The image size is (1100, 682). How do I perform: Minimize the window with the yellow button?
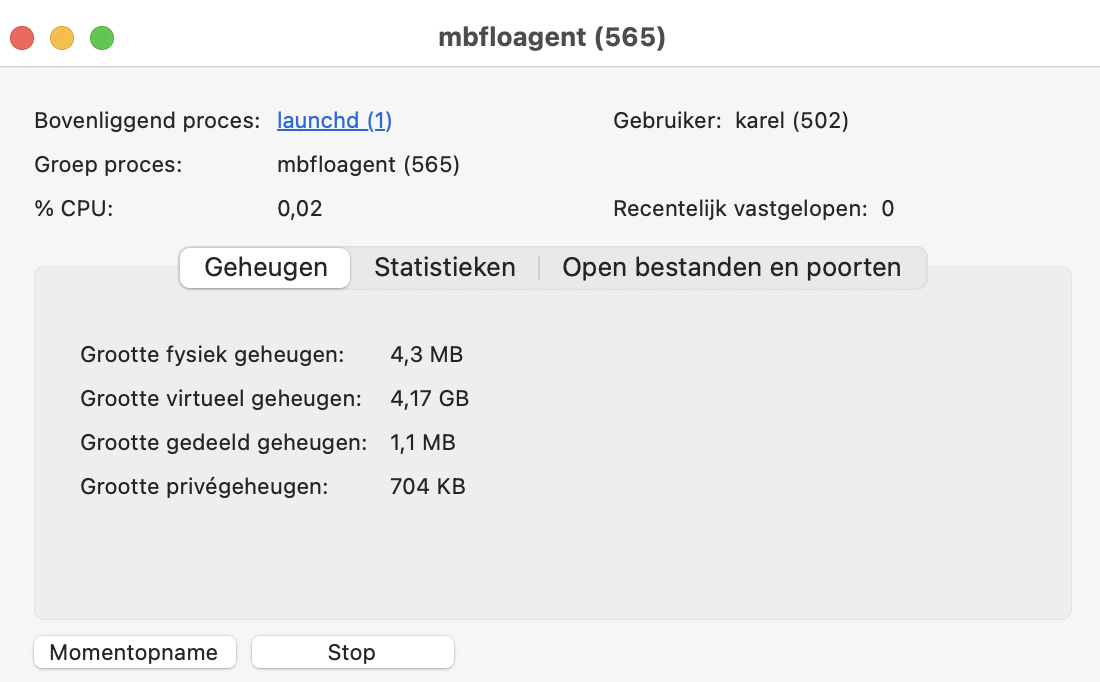62,38
